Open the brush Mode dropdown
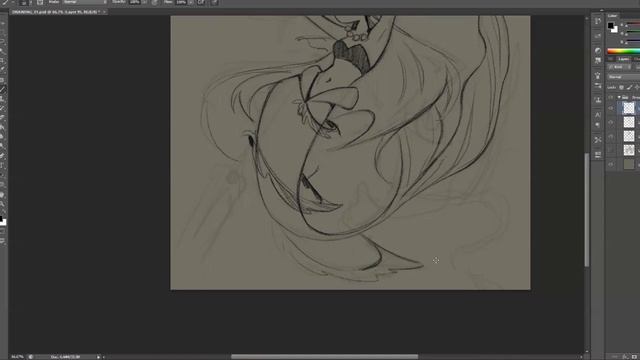This screenshot has height=360, width=640. (85, 2)
